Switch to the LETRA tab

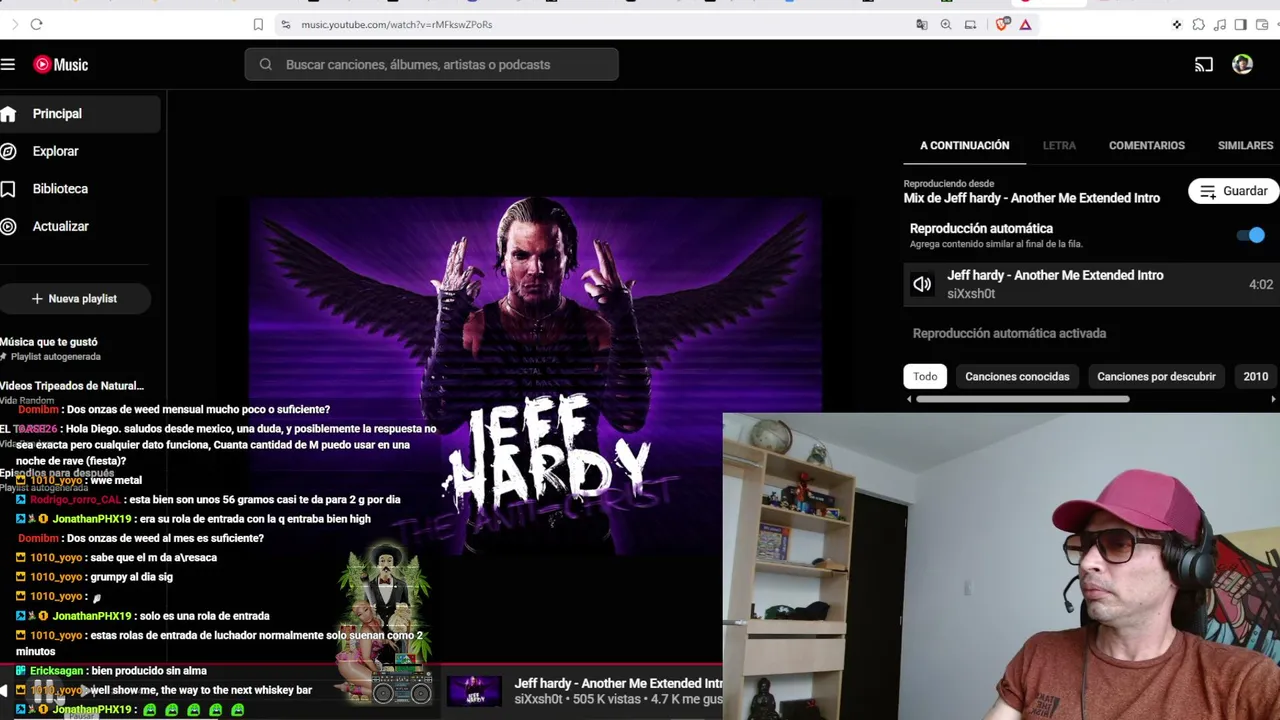(1059, 146)
